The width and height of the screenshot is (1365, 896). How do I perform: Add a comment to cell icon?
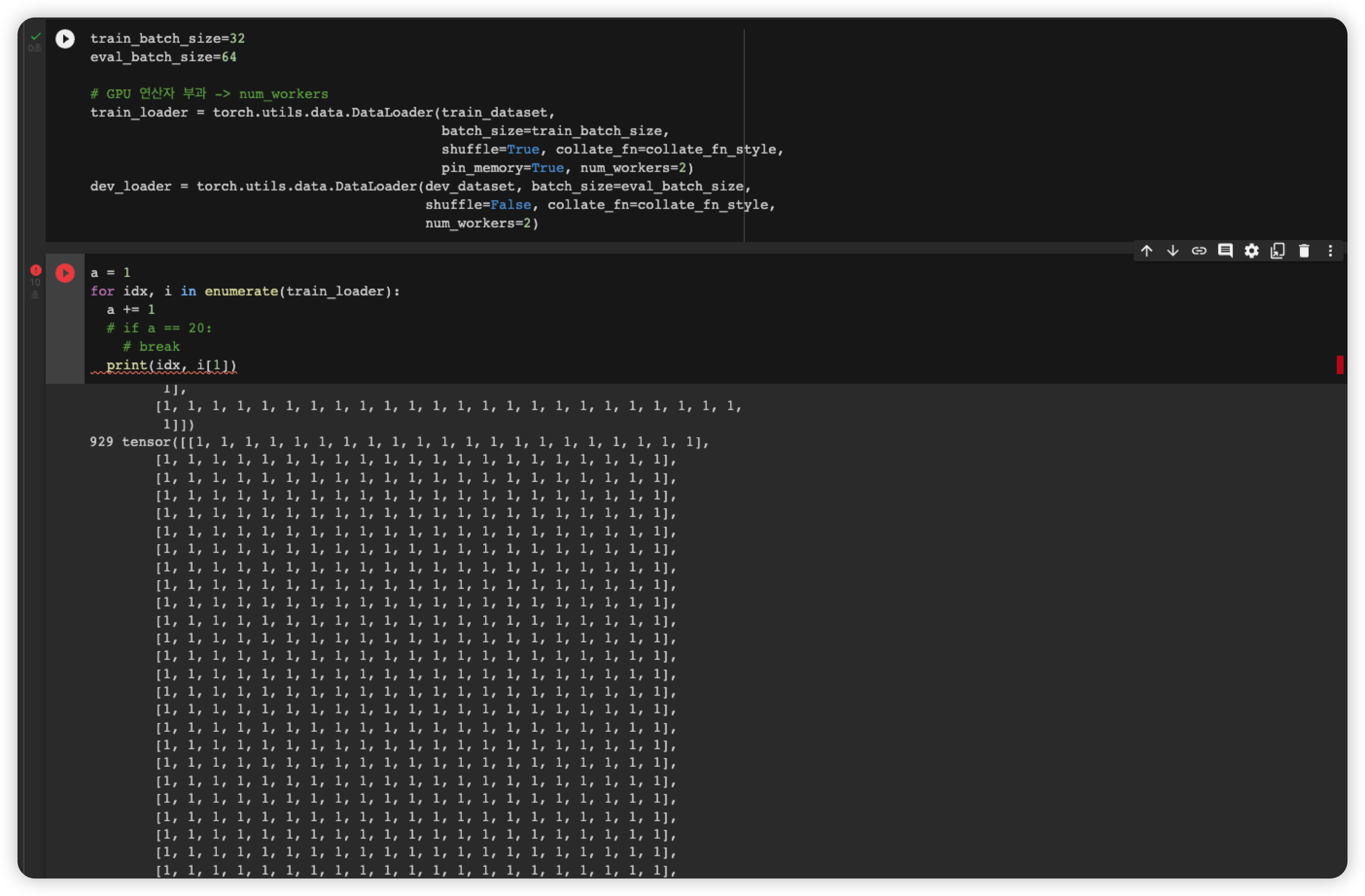point(1225,251)
